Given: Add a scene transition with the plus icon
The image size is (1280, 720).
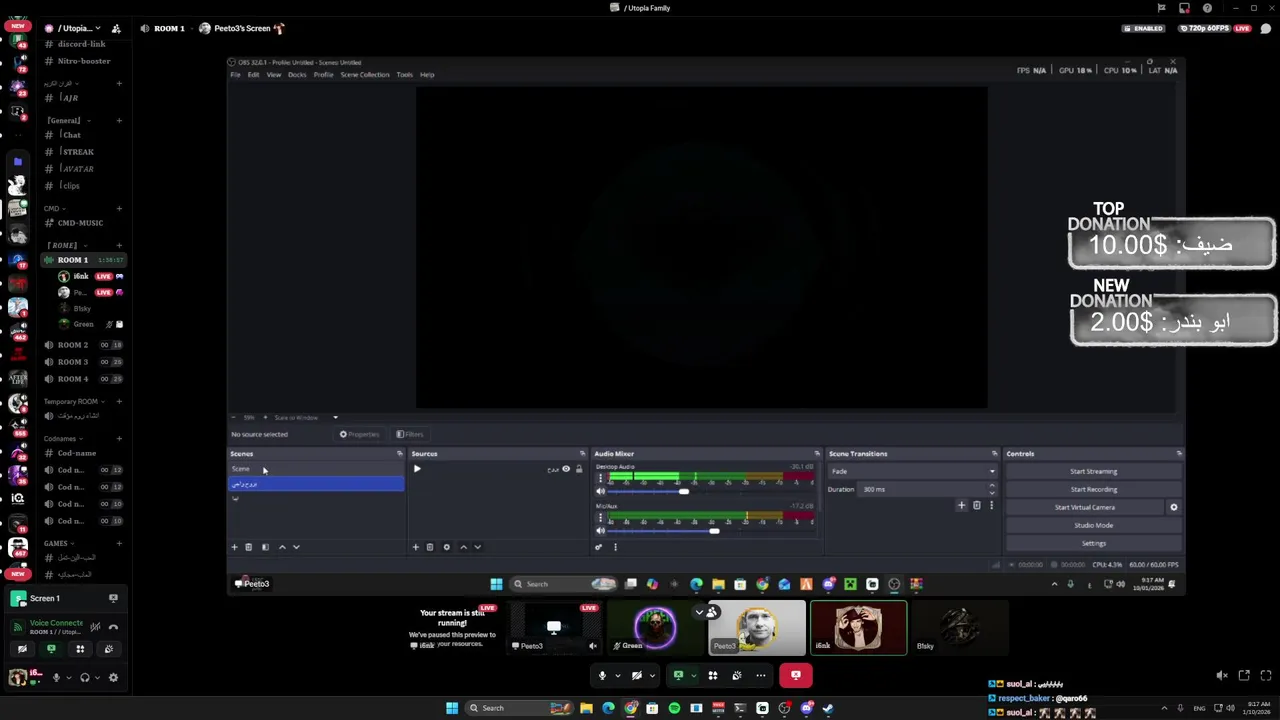Looking at the screenshot, I should [x=962, y=505].
